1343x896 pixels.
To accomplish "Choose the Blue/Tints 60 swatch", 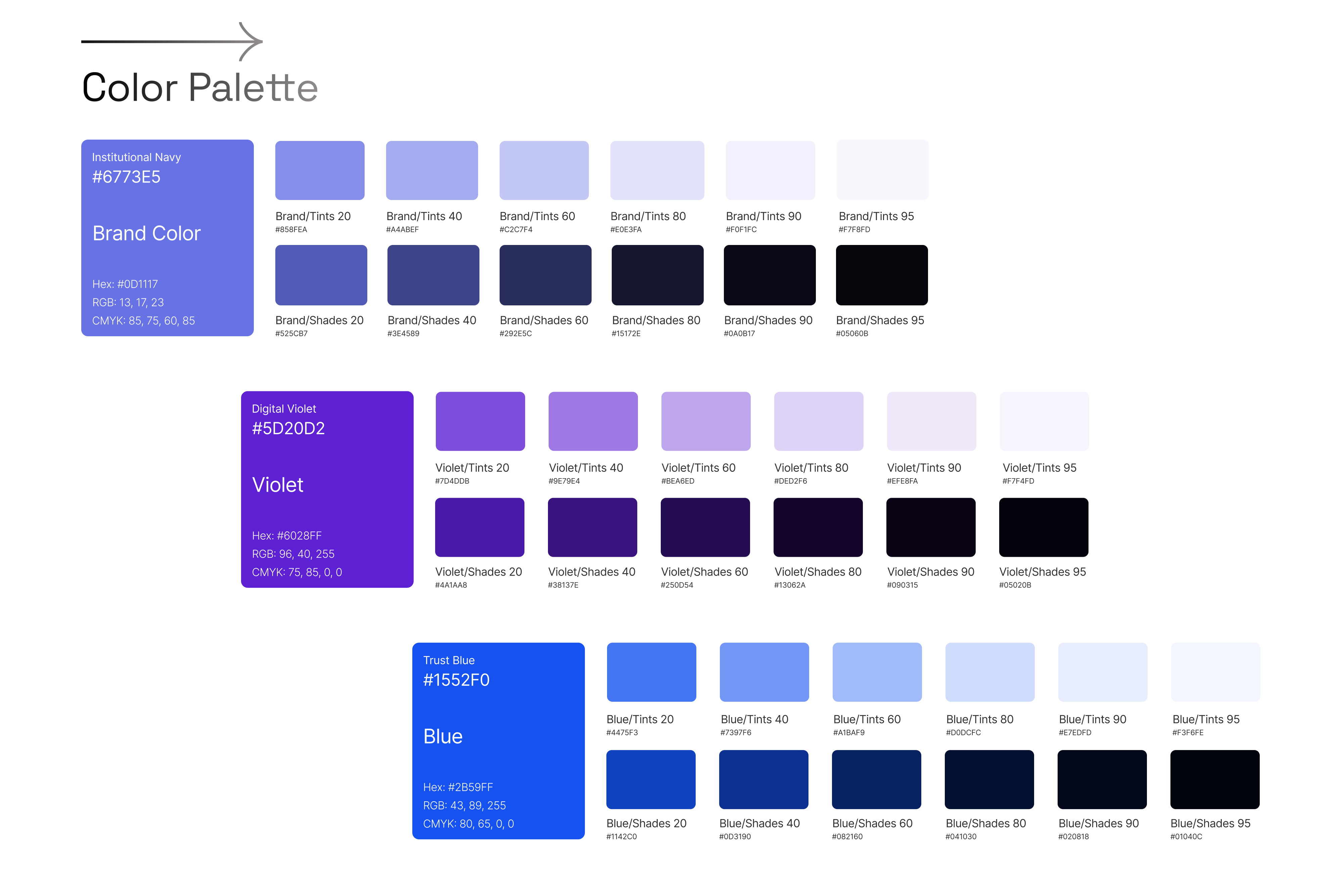I will point(876,672).
